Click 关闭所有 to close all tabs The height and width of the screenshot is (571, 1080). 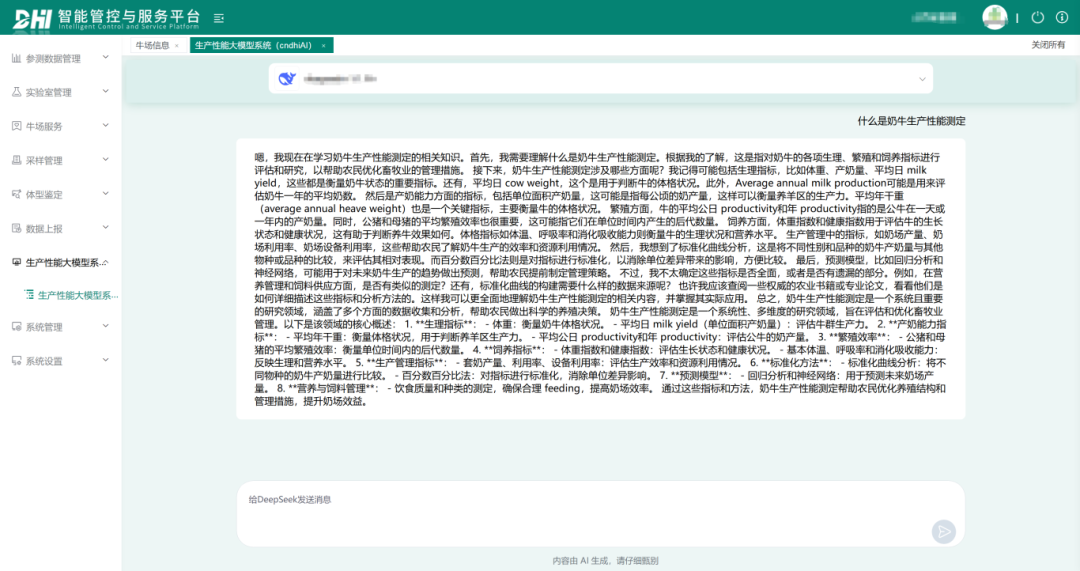coord(1049,45)
